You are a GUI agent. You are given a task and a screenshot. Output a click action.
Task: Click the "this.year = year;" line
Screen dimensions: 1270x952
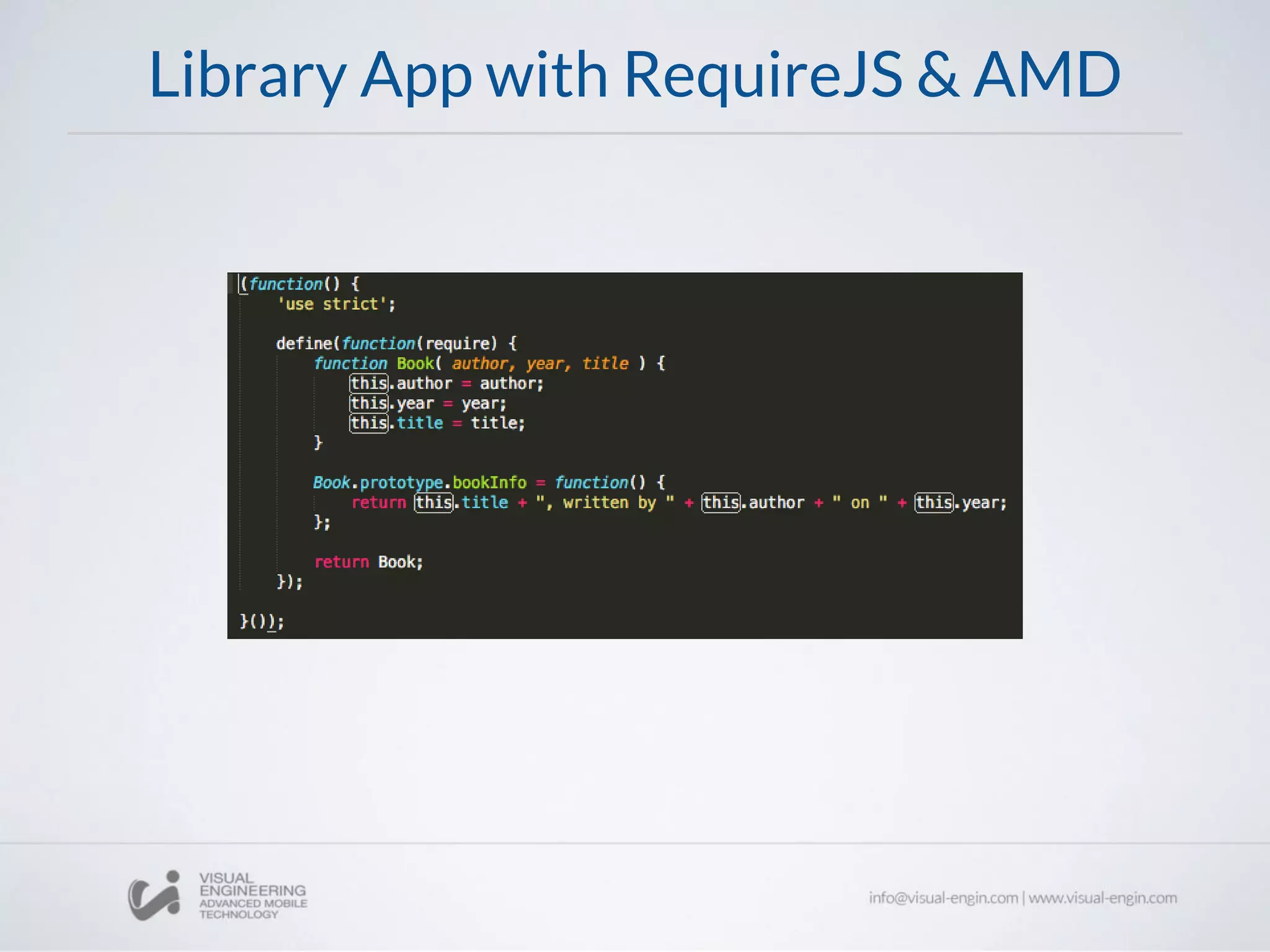(x=428, y=403)
